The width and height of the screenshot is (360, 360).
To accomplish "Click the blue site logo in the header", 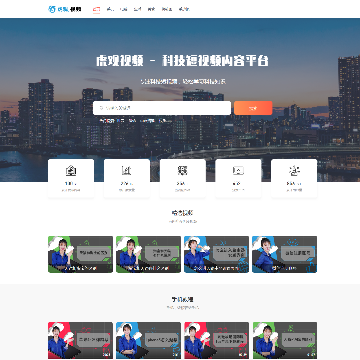I will [65, 9].
